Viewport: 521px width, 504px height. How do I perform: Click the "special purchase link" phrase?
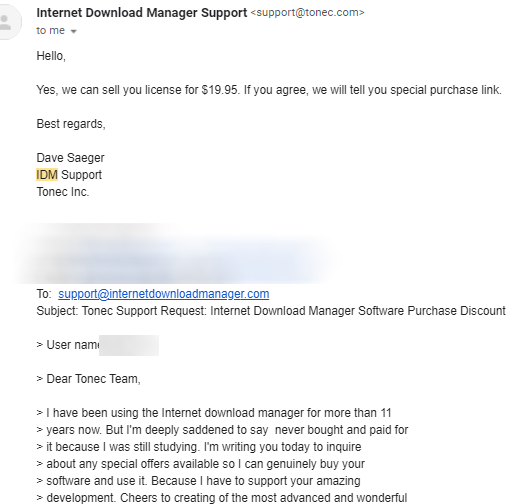[x=446, y=90]
